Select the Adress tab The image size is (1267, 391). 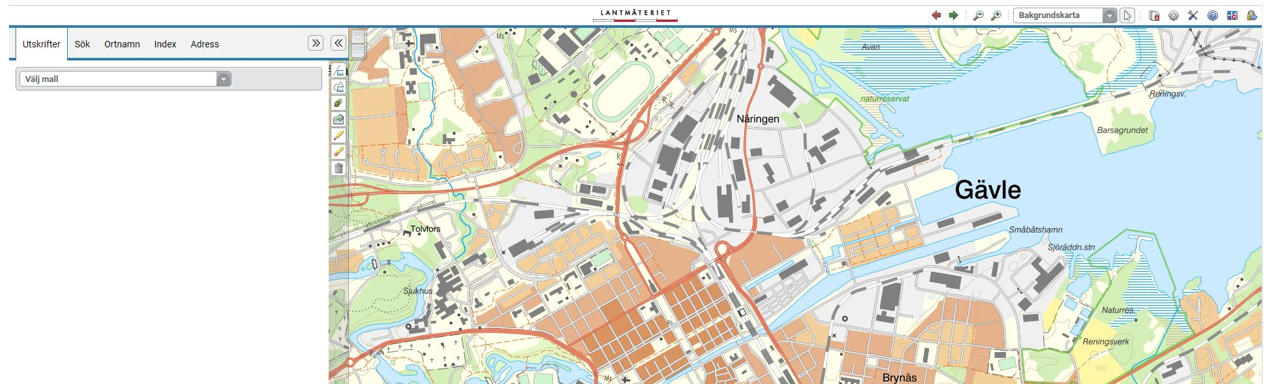coord(205,44)
